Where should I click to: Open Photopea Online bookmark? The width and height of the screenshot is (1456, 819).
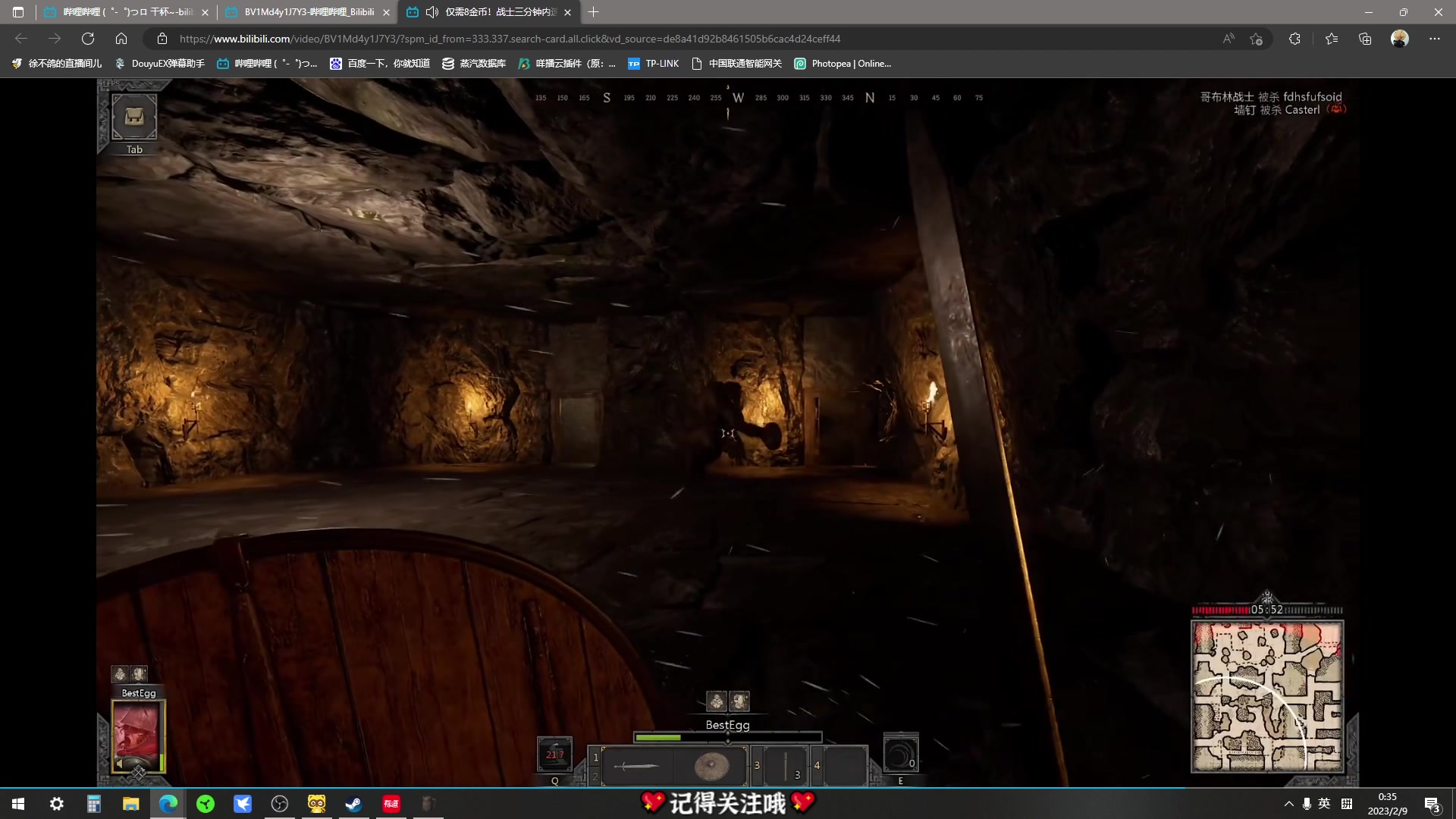point(843,64)
